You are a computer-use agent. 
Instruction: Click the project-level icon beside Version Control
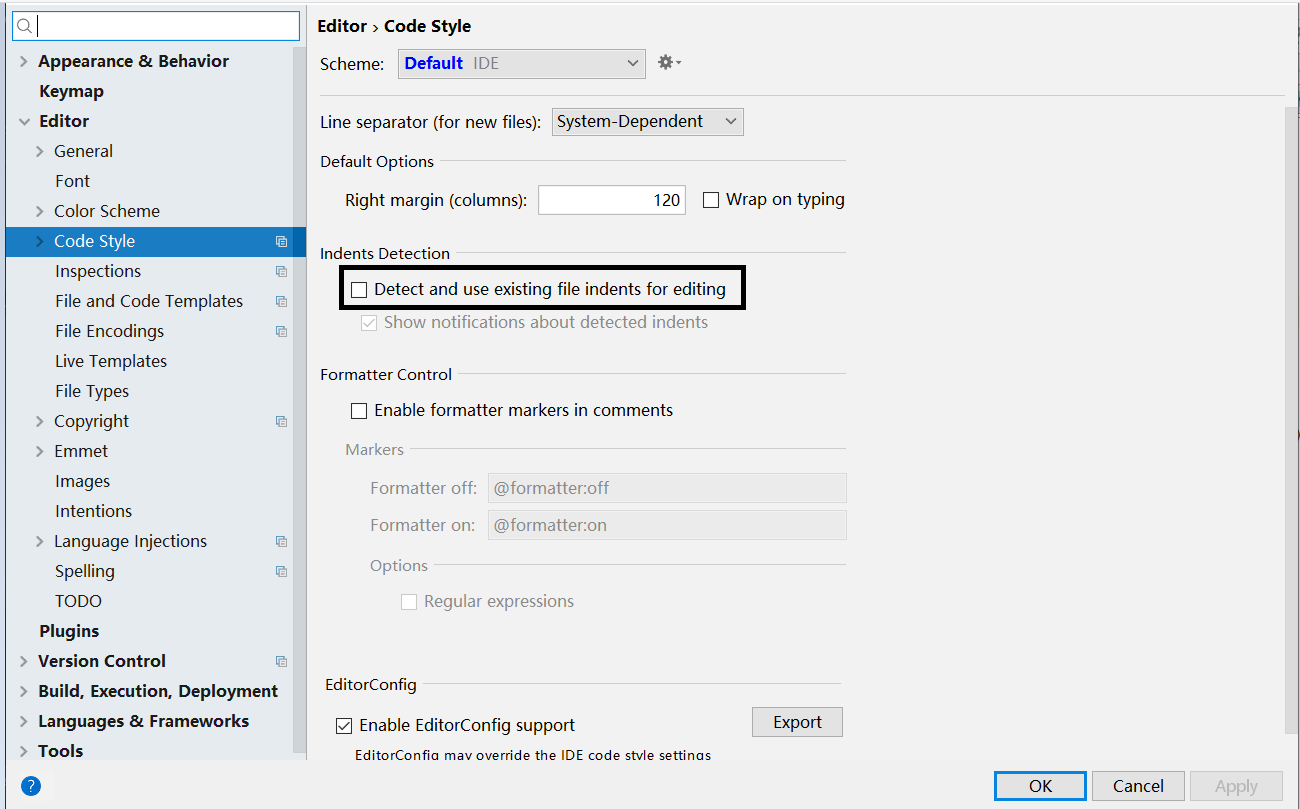pos(281,661)
